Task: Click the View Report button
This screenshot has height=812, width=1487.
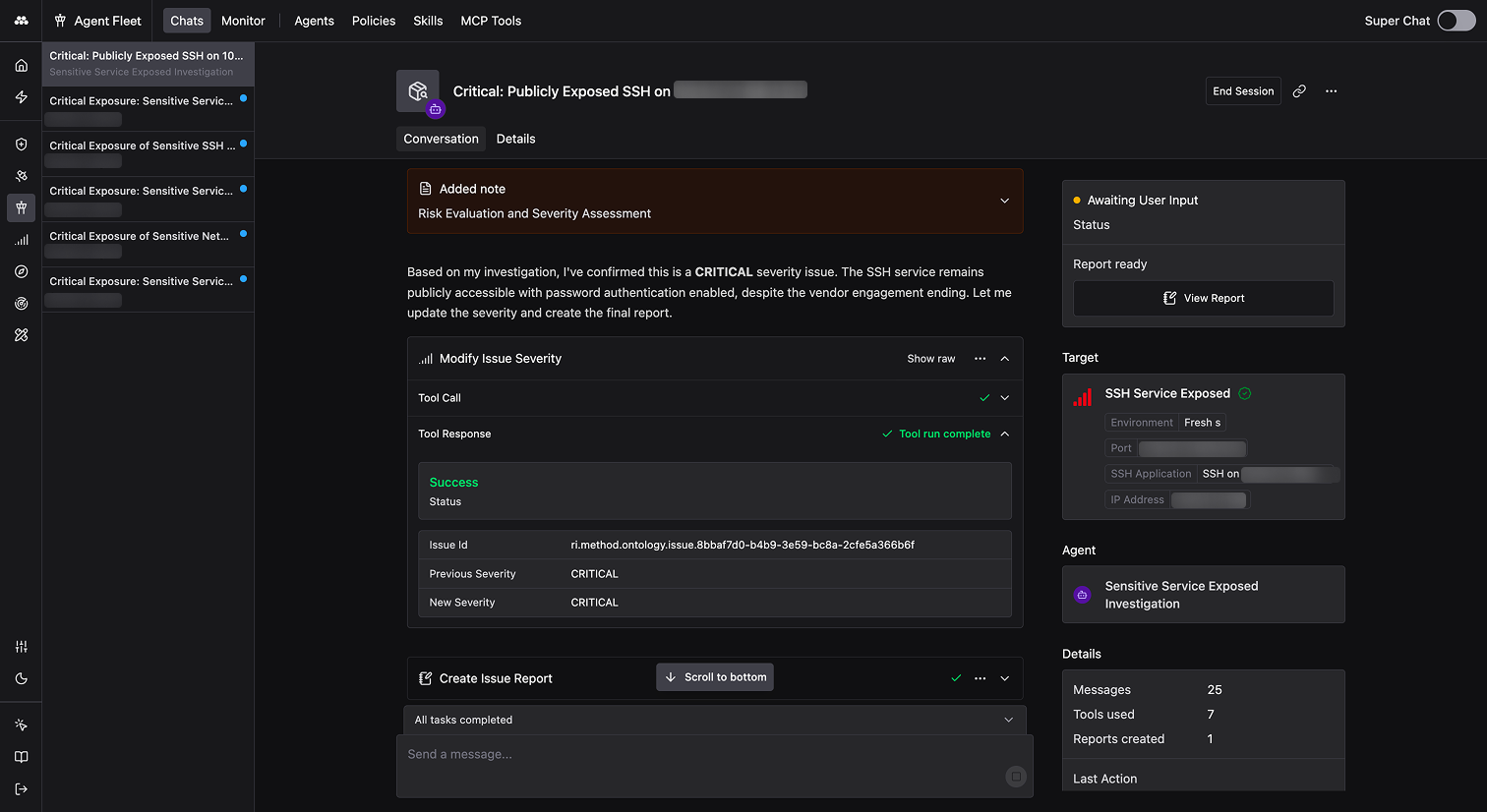Action: click(1203, 298)
